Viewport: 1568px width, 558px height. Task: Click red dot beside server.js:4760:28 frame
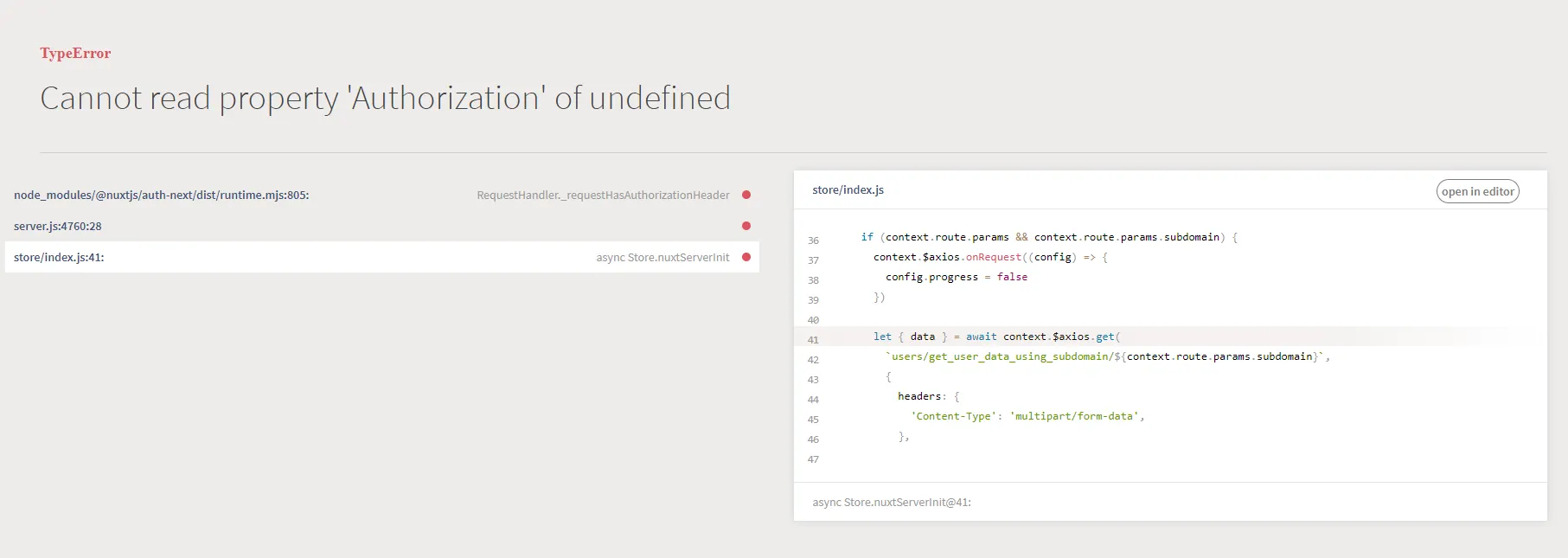(746, 226)
